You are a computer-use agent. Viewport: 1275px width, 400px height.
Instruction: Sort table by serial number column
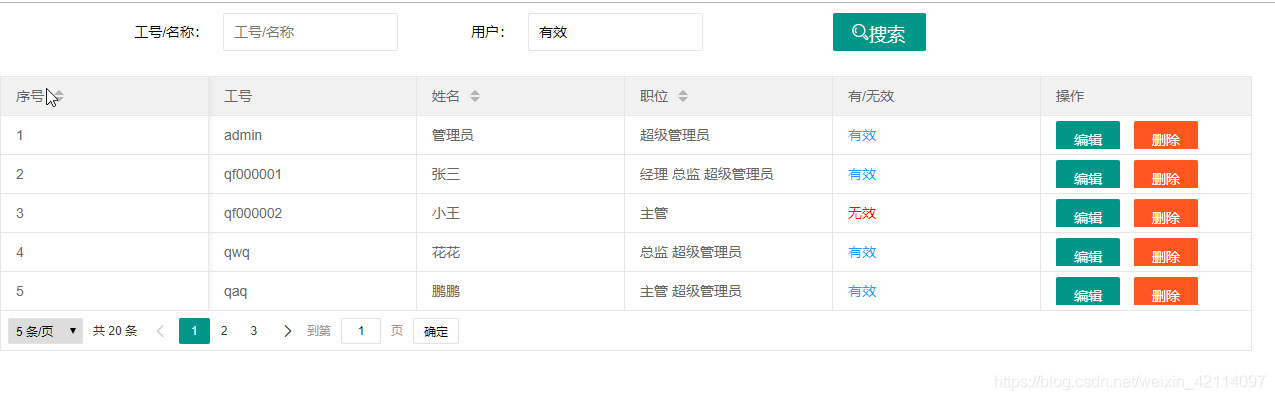point(59,97)
